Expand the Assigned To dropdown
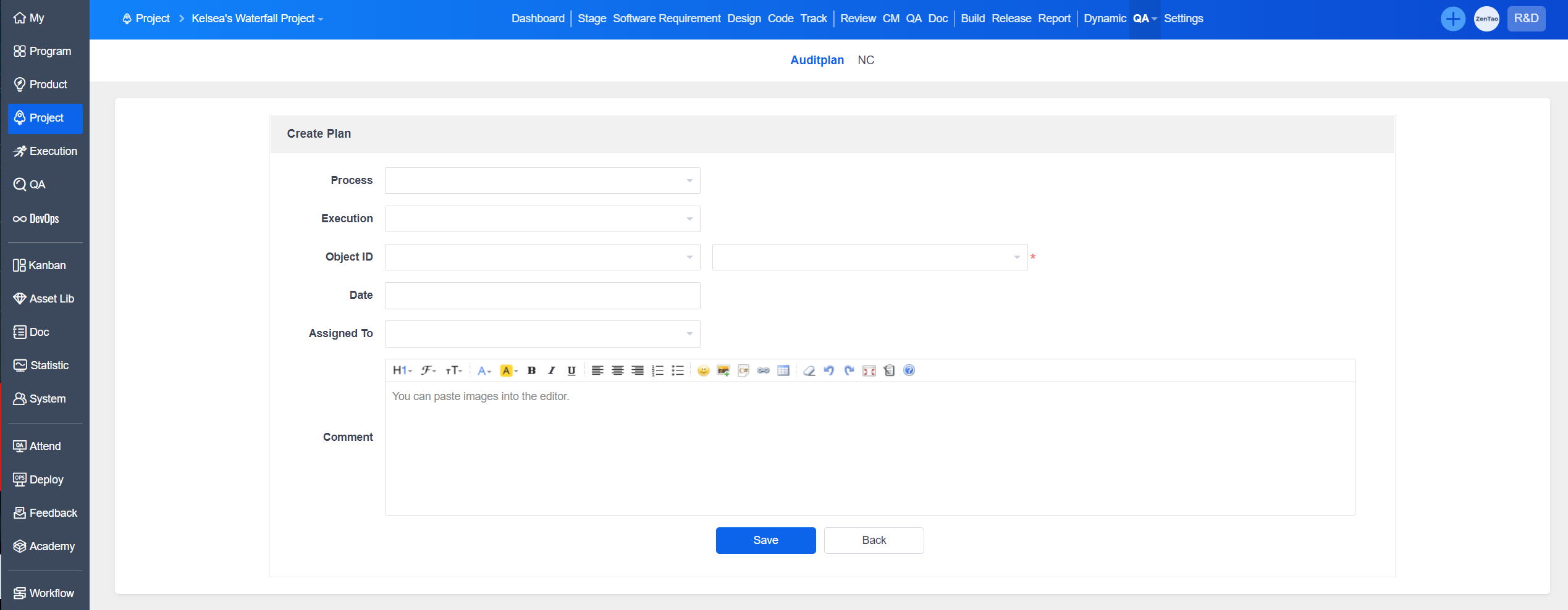Viewport: 1568px width, 610px height. 542,333
